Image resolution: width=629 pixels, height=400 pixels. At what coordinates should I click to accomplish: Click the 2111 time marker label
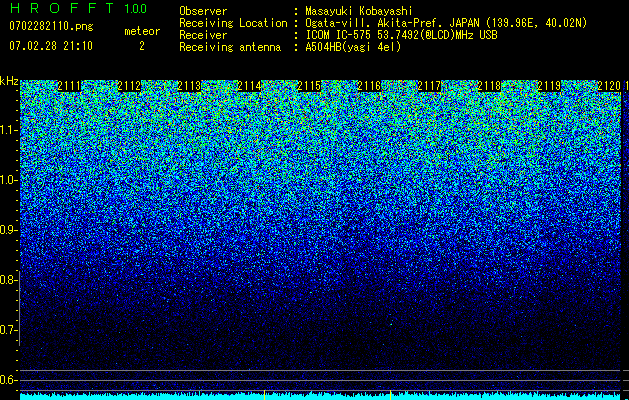[x=69, y=86]
